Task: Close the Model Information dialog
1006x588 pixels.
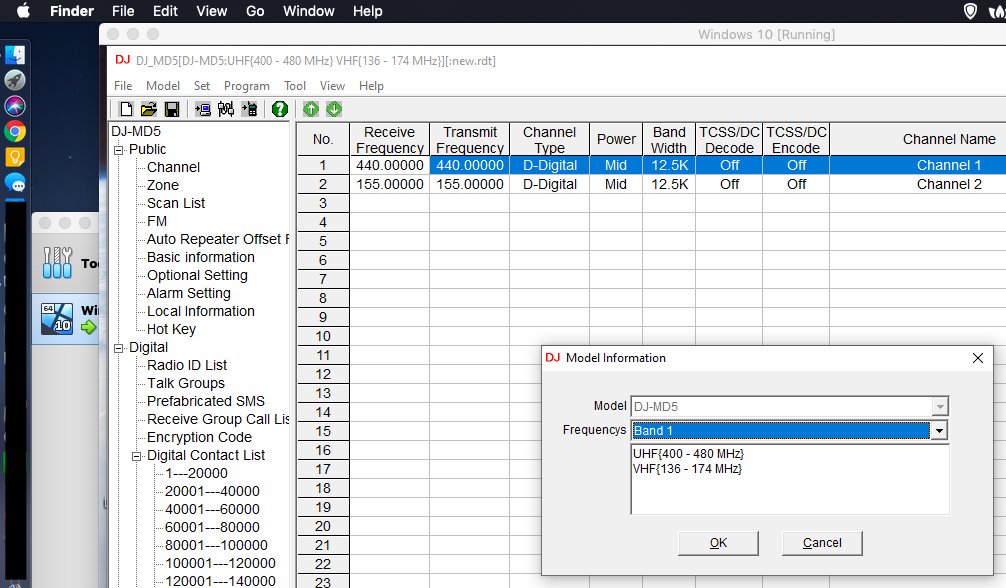Action: click(x=977, y=358)
